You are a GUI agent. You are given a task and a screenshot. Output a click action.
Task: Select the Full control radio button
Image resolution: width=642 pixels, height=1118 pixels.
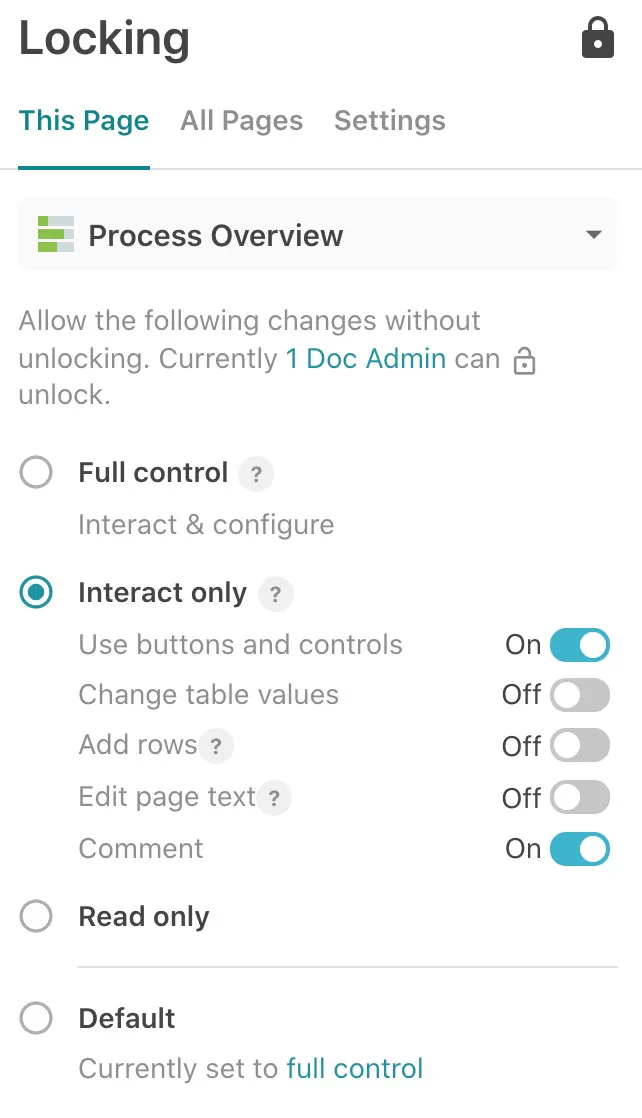click(x=36, y=473)
